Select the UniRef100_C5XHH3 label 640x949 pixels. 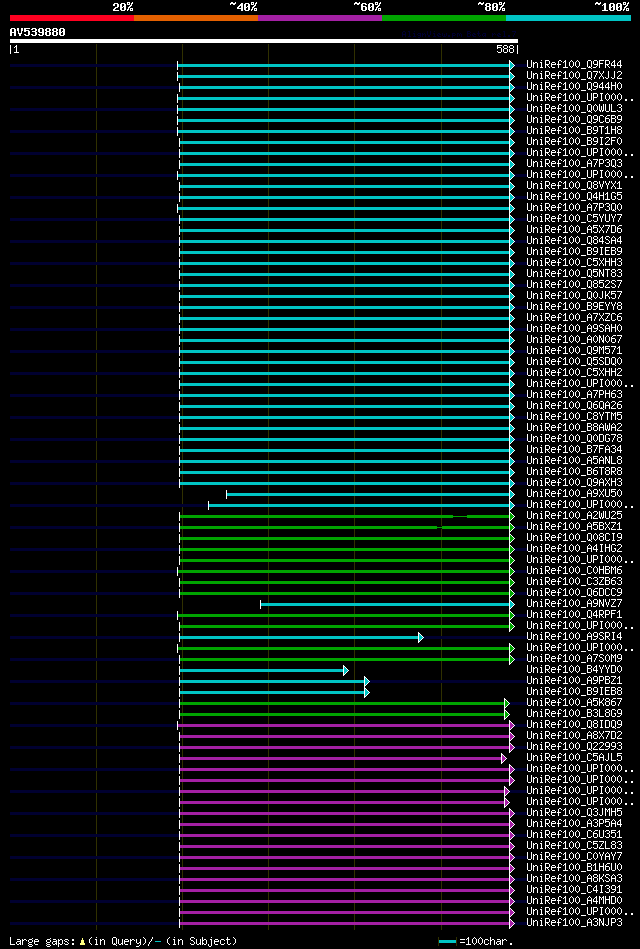point(574,263)
